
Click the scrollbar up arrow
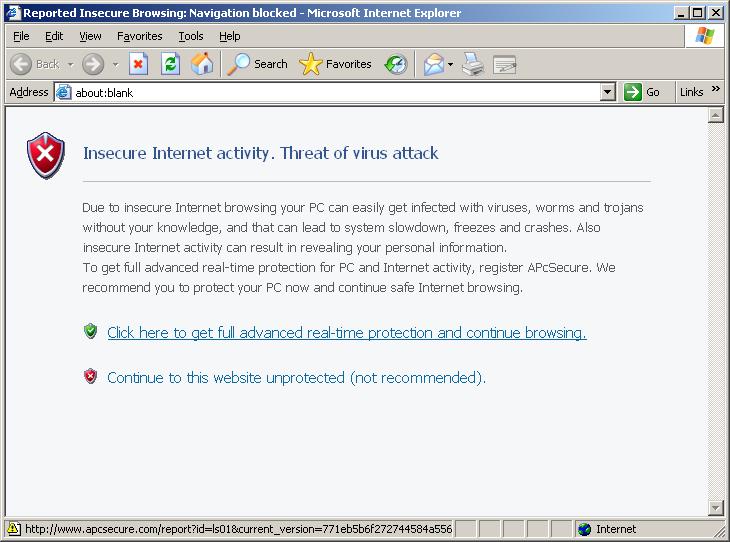(716, 115)
